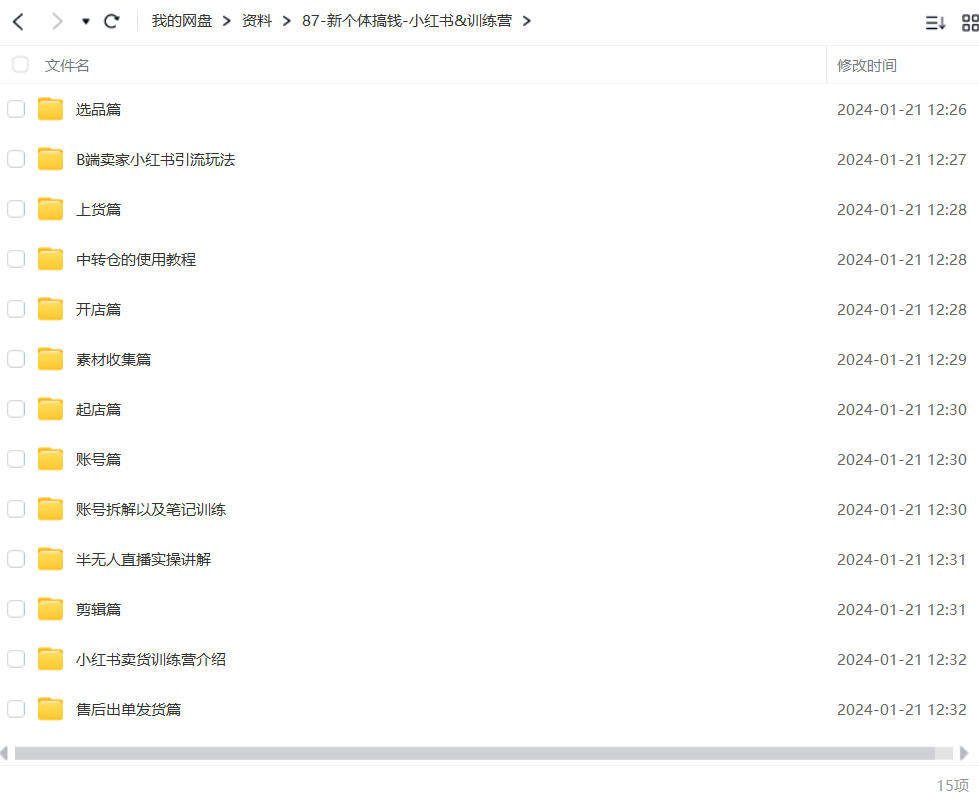Viewport: 979px width, 801px height.
Task: Open the 选品篇 folder name
Action: (x=98, y=110)
